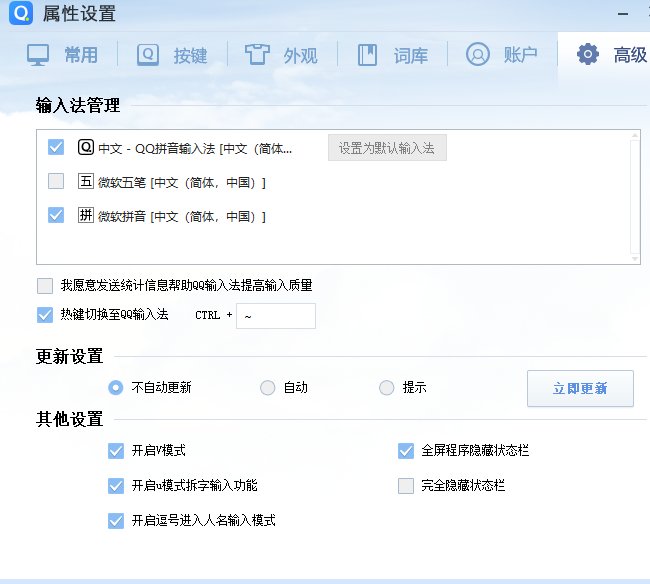Click the T-shirt icon for 外观
This screenshot has width=650, height=584.
tap(258, 54)
